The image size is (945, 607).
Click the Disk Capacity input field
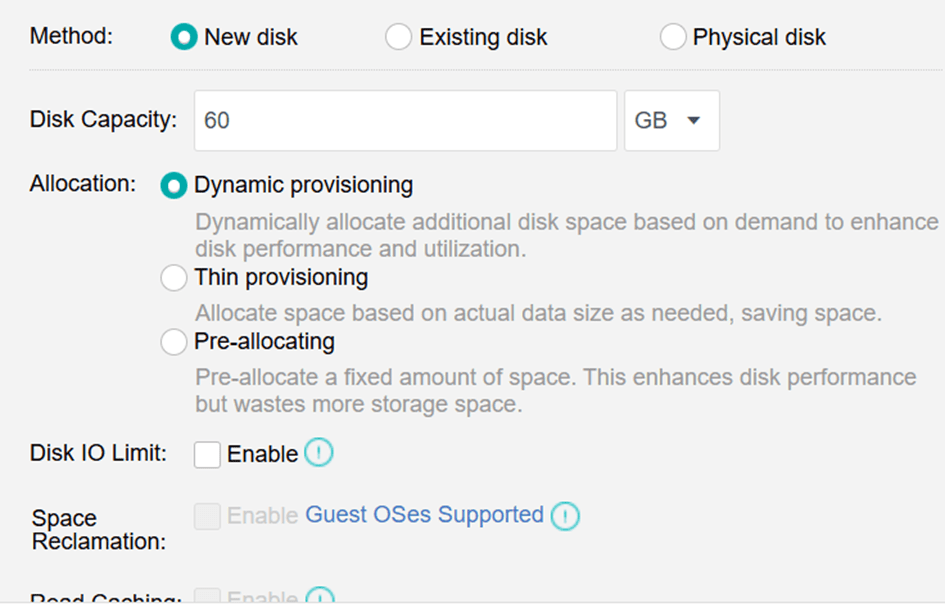tap(405, 121)
